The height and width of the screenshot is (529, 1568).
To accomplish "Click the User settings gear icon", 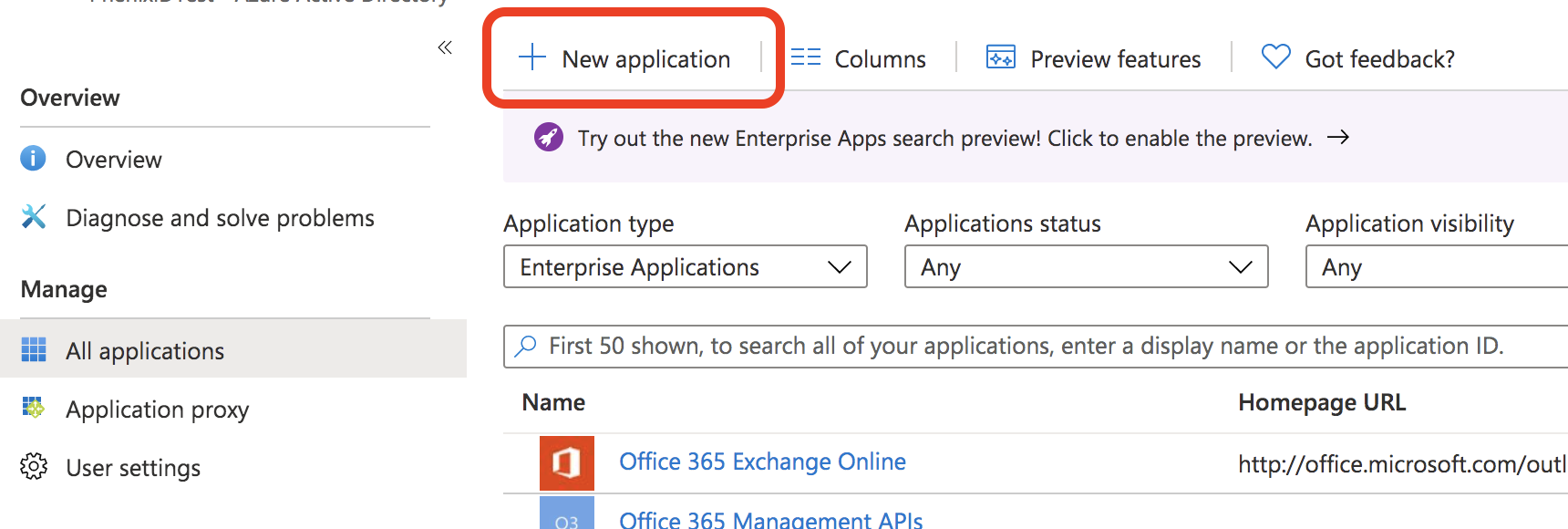I will click(x=34, y=466).
